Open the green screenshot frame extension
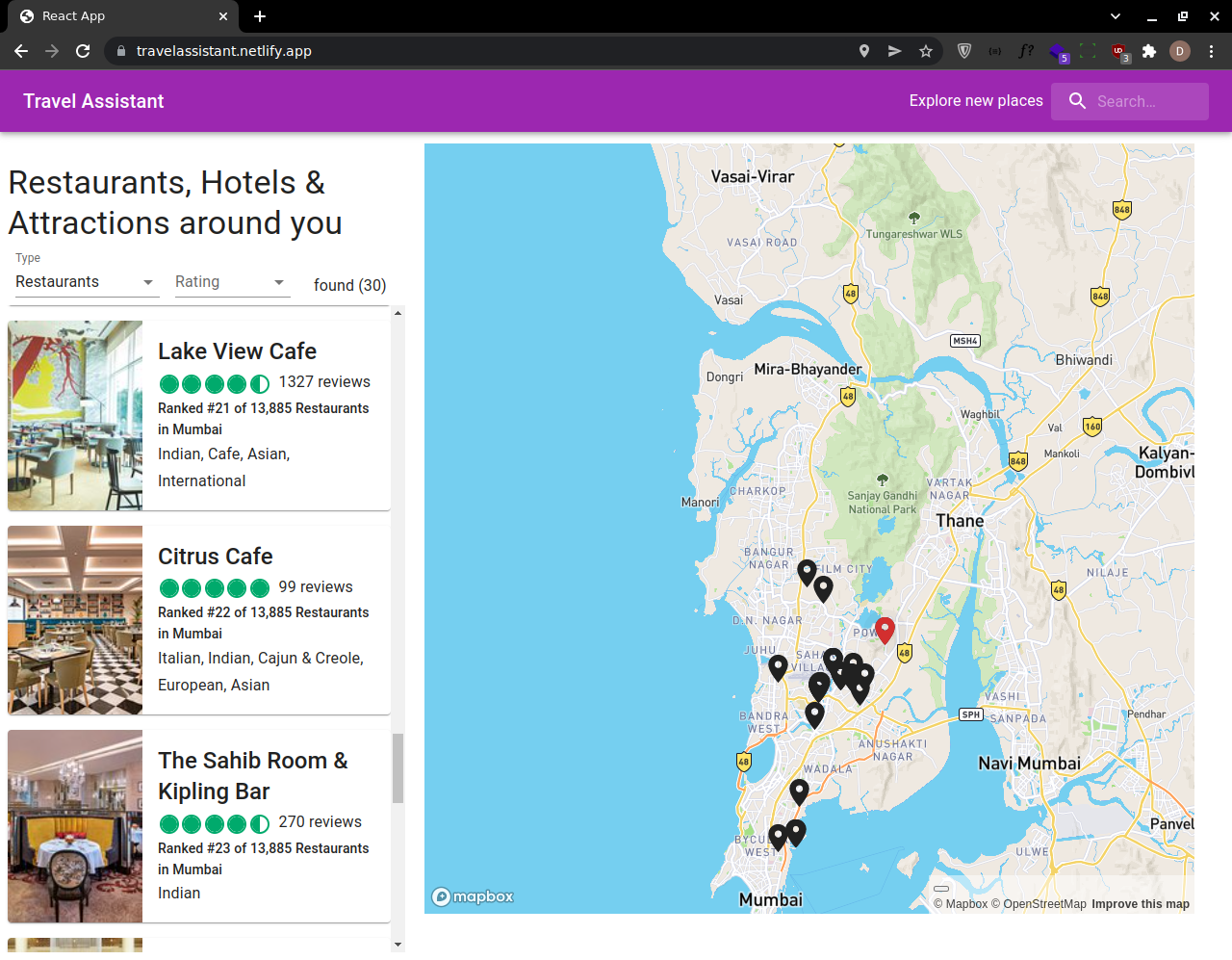The width and height of the screenshot is (1232, 960). coord(1088,51)
